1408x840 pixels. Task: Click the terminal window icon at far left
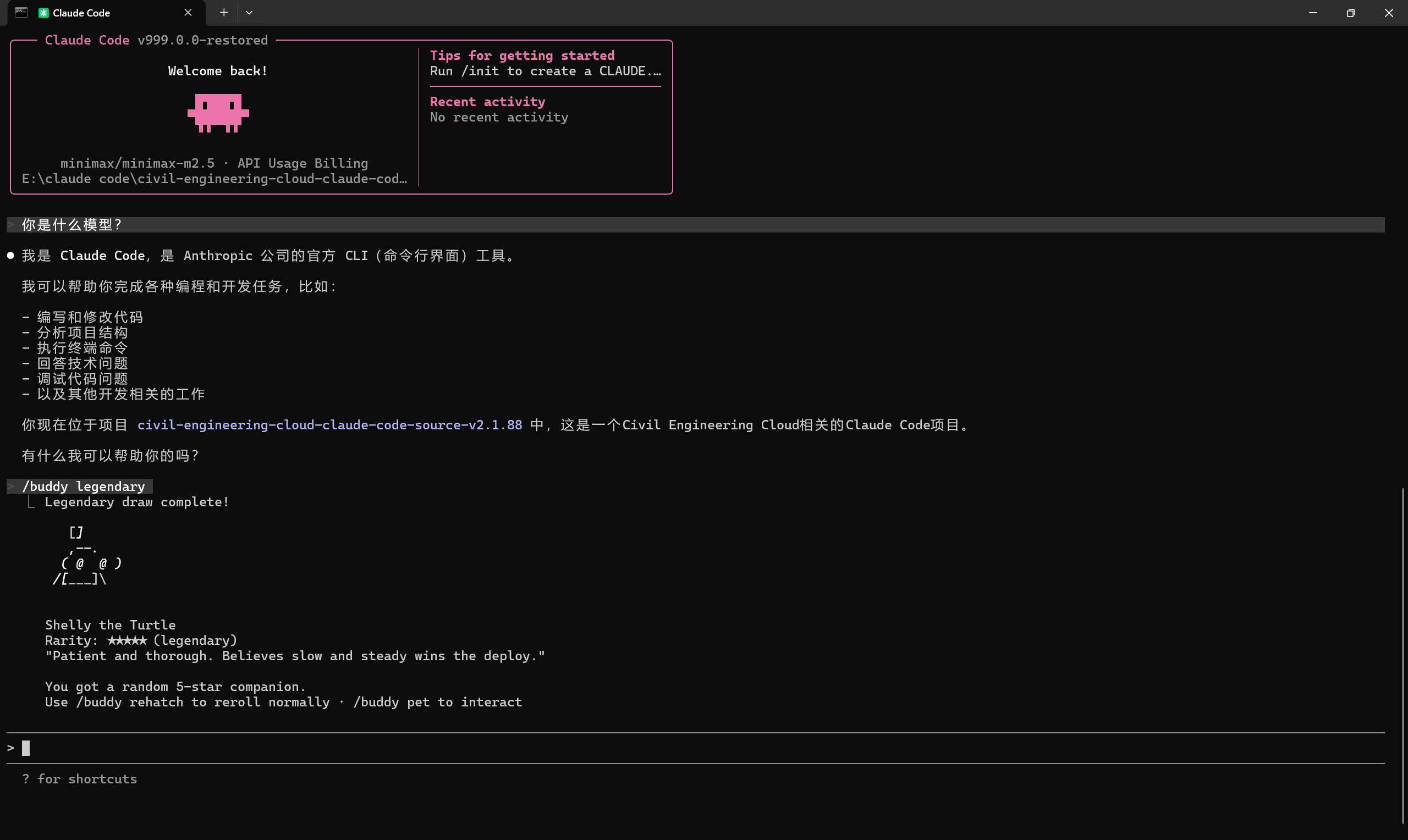tap(21, 13)
